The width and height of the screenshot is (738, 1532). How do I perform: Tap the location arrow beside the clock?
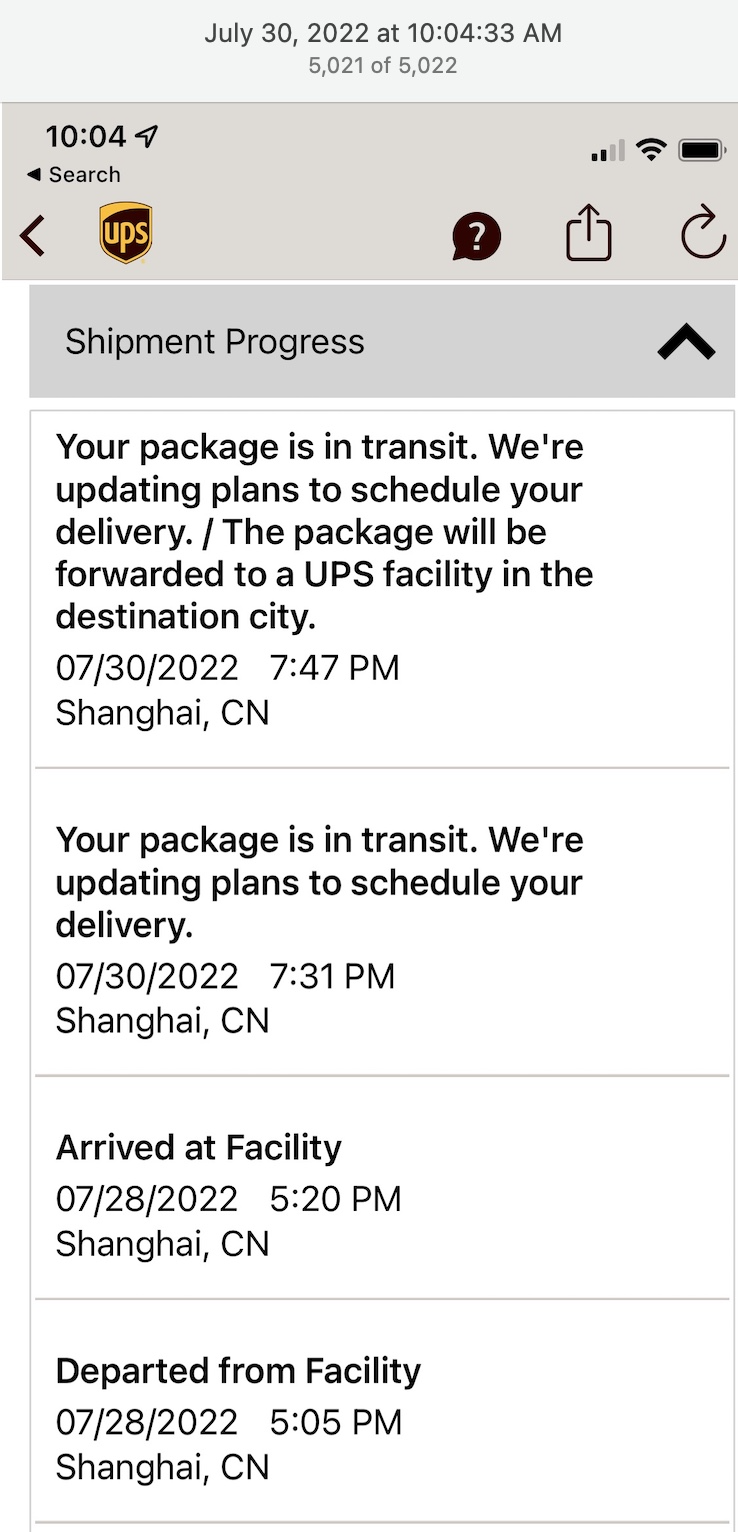pos(146,135)
